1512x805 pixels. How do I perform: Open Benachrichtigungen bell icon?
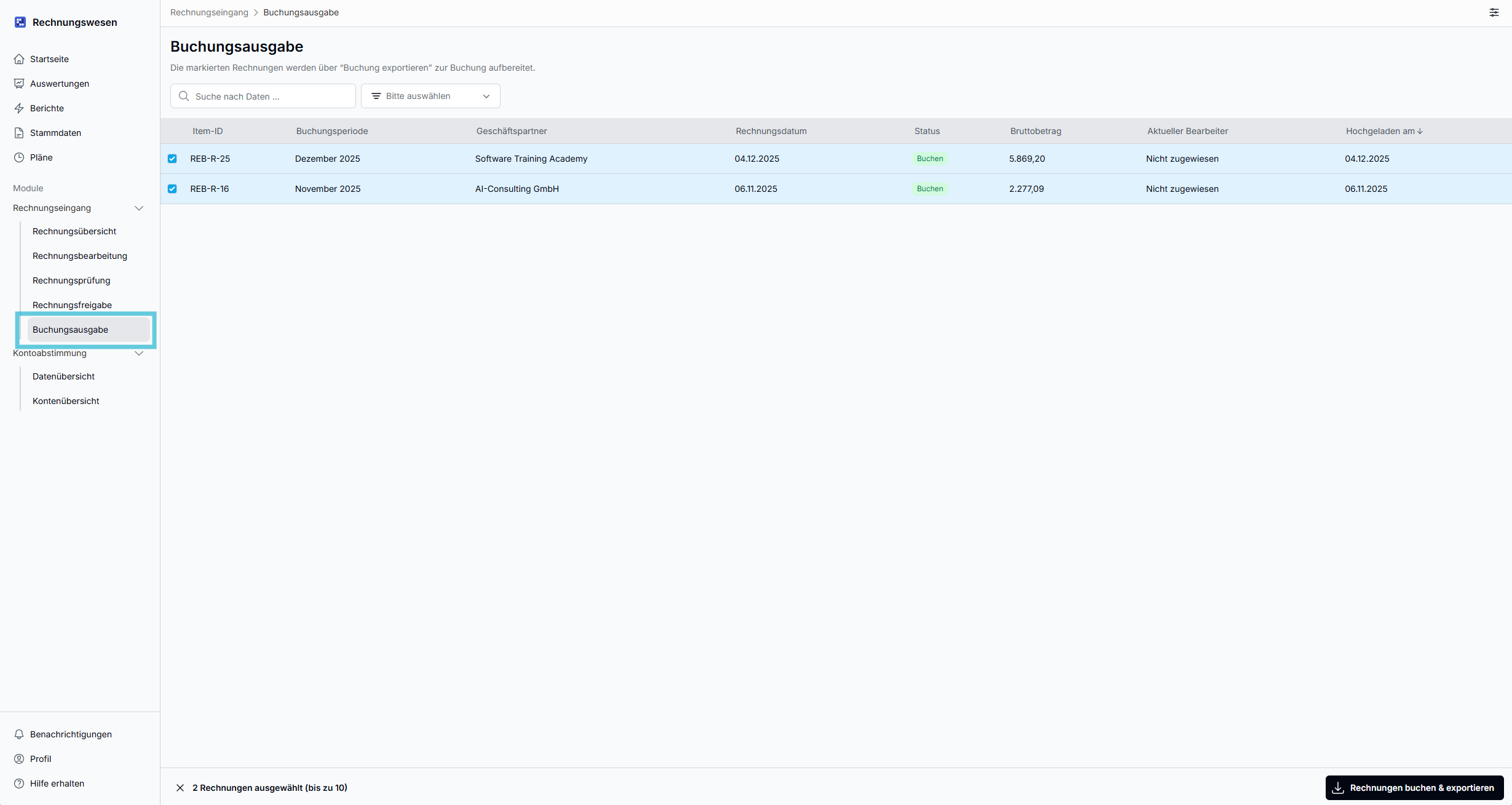[19, 734]
